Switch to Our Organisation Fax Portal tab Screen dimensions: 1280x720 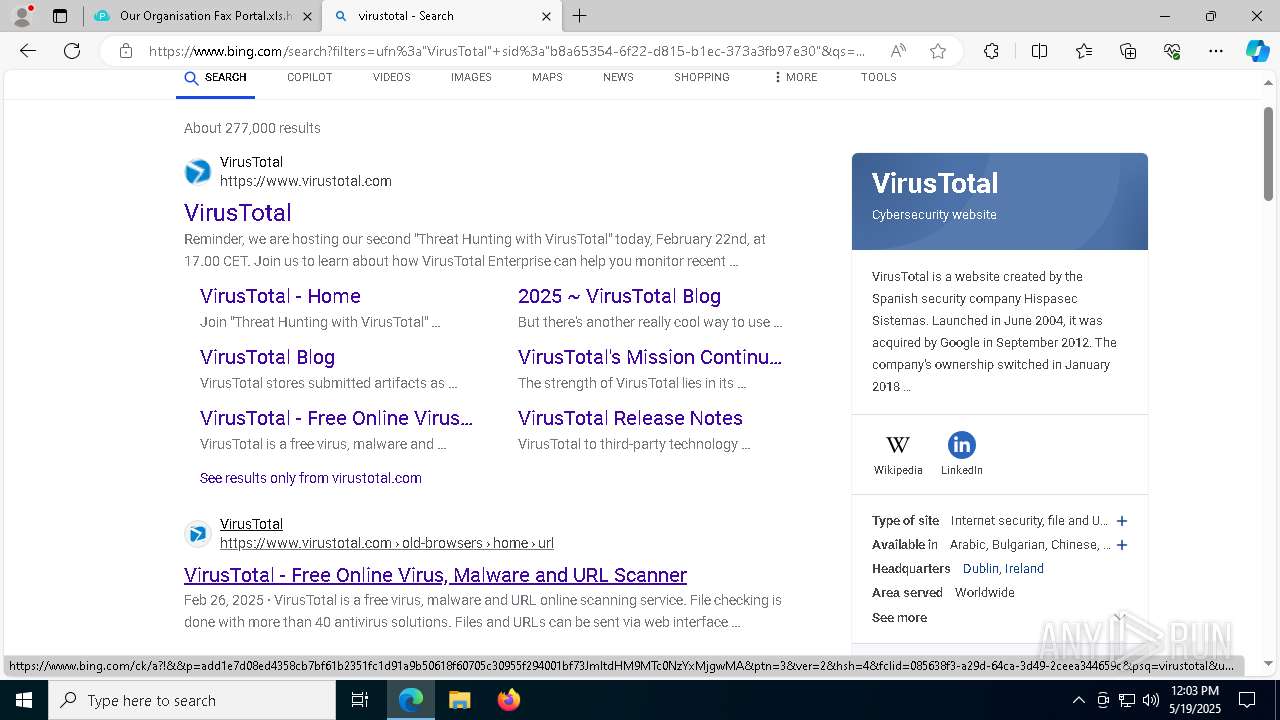[x=203, y=16]
